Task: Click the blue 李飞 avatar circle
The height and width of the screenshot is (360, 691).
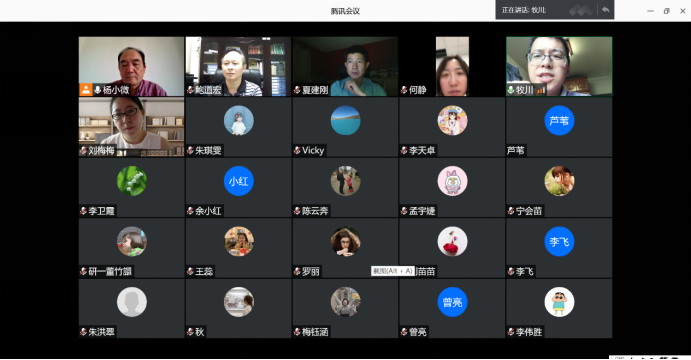Action: (x=559, y=241)
